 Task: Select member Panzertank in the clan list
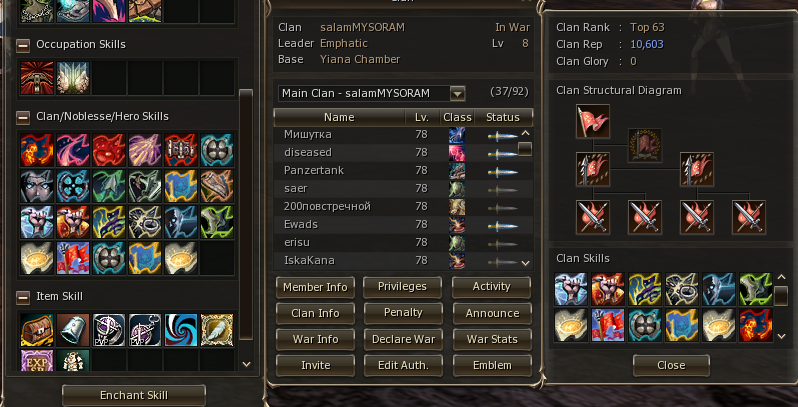(x=403, y=170)
